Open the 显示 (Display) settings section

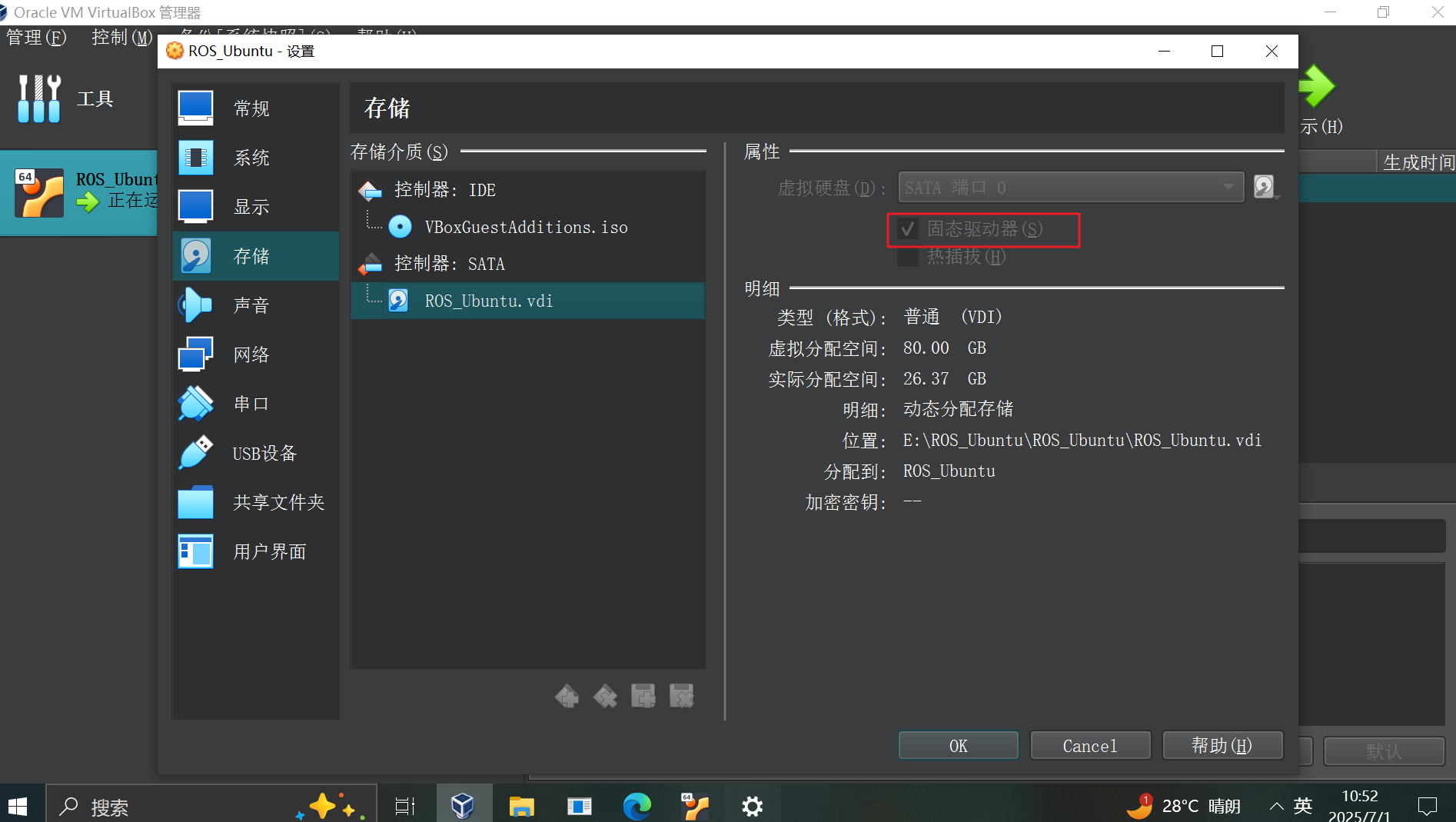click(251, 207)
